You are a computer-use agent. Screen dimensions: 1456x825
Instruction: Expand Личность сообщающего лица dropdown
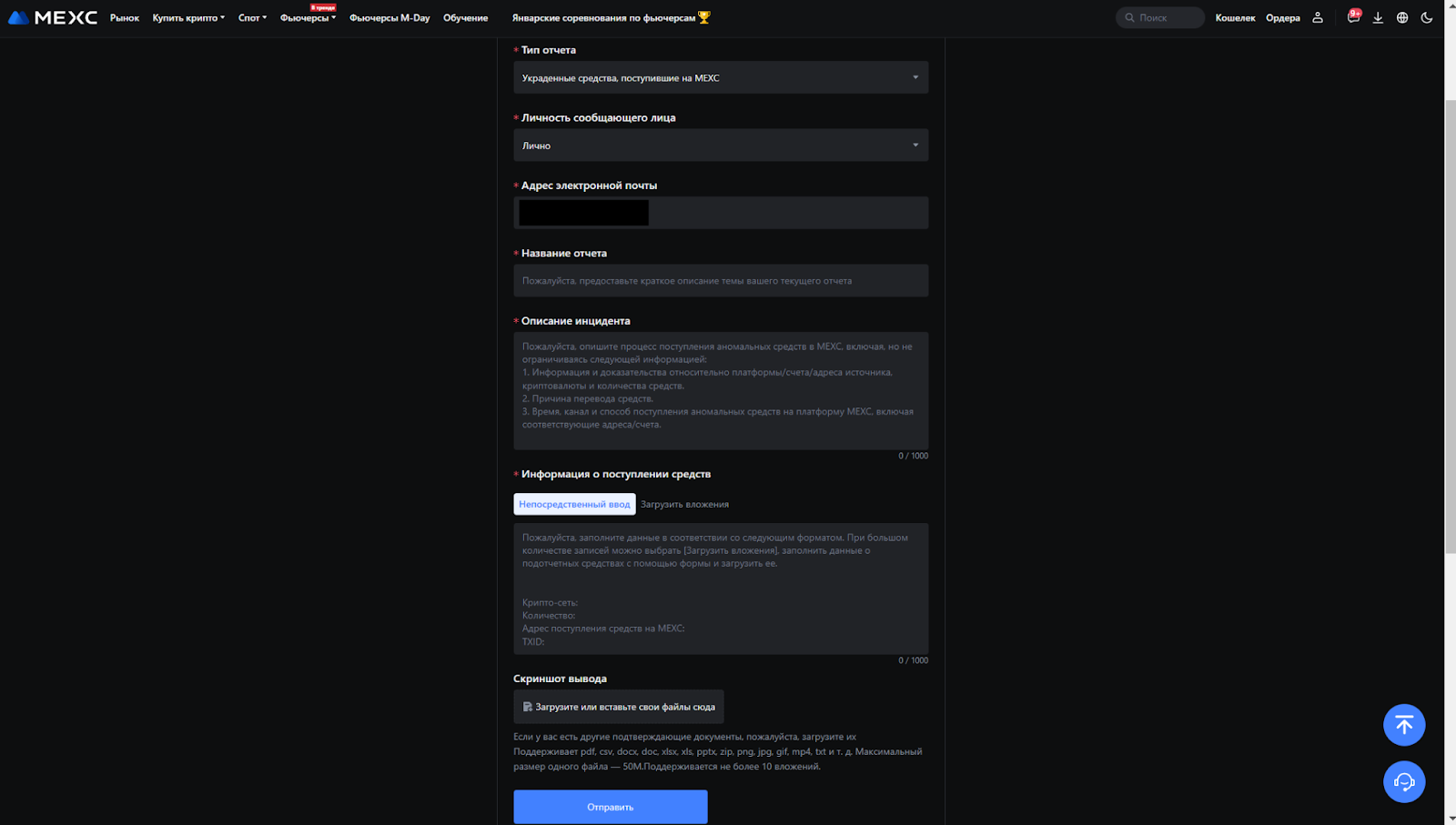(721, 146)
